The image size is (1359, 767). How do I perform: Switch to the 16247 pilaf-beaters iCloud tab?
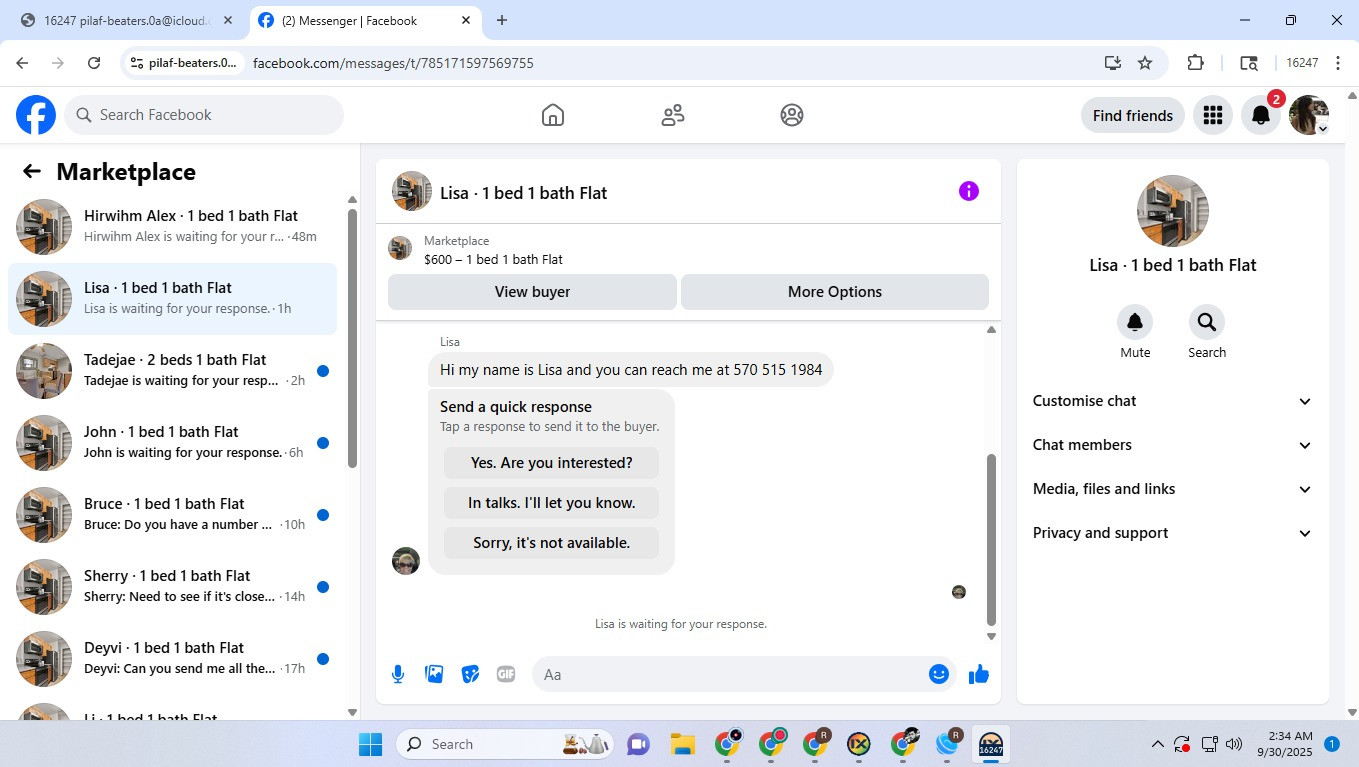point(127,20)
